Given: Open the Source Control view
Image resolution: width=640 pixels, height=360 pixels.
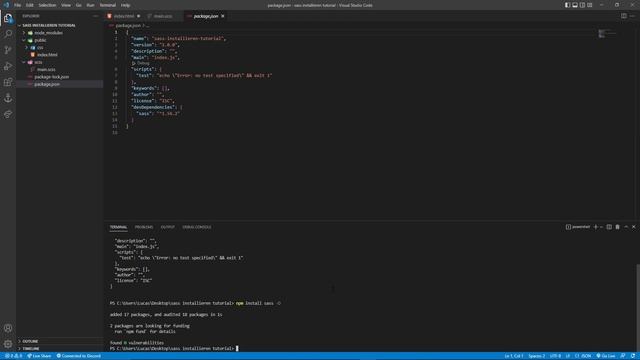Looking at the screenshot, I should 8,50.
